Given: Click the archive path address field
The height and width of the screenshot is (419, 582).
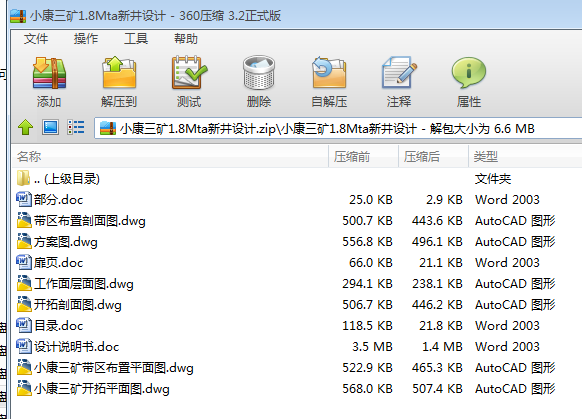Looking at the screenshot, I should click(x=338, y=129).
